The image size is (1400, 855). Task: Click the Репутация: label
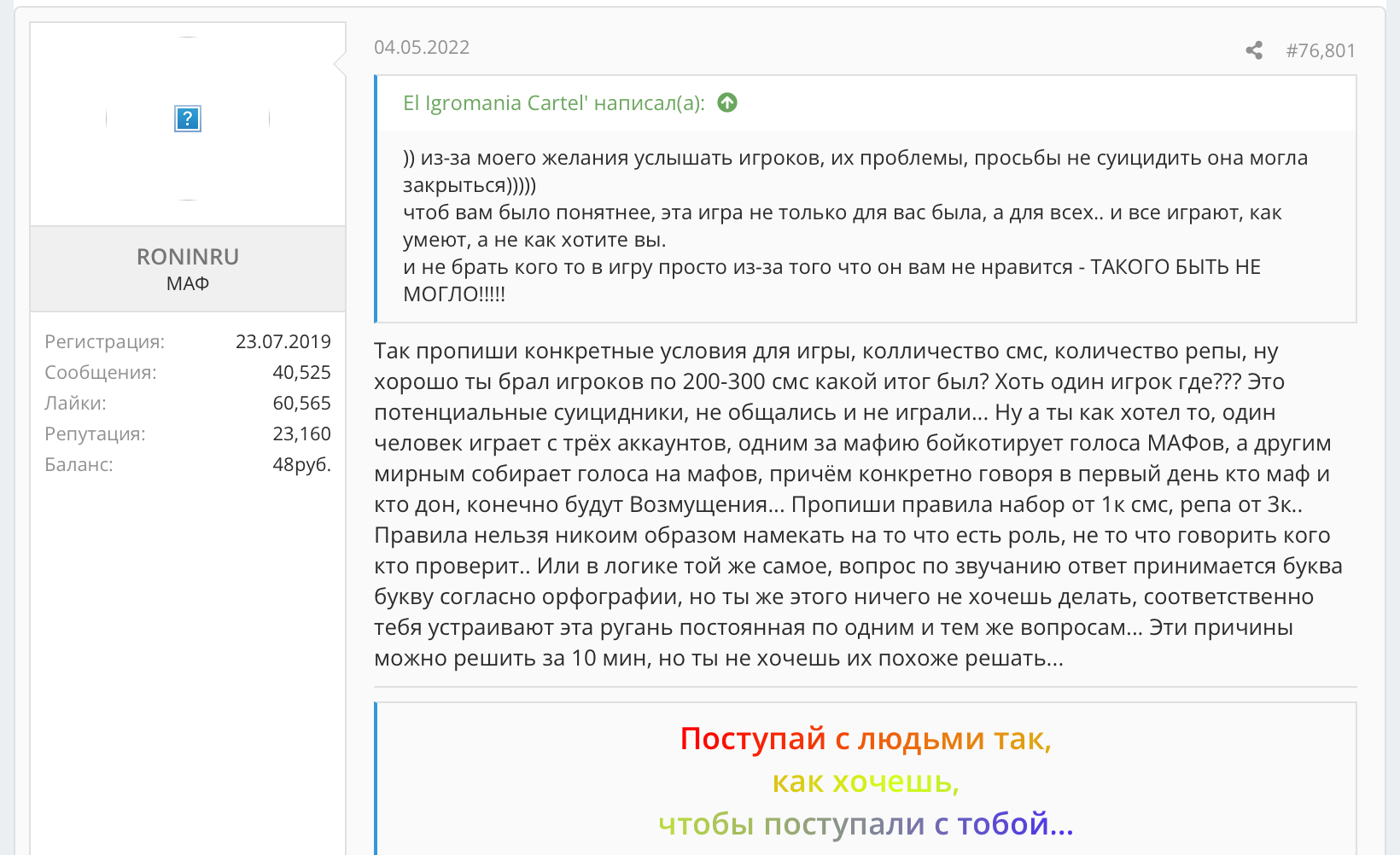95,433
